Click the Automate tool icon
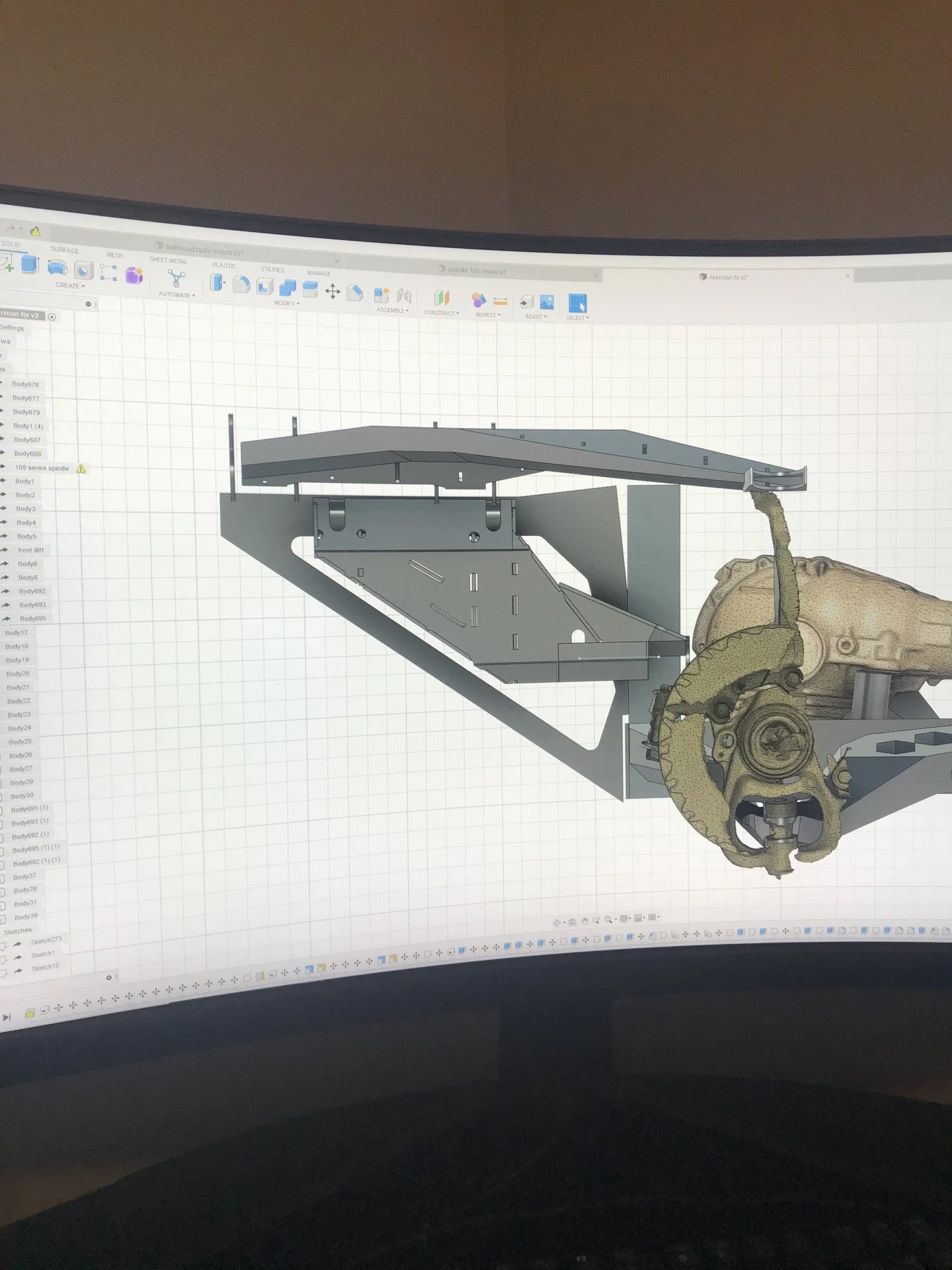The width and height of the screenshot is (952, 1270). point(176,278)
